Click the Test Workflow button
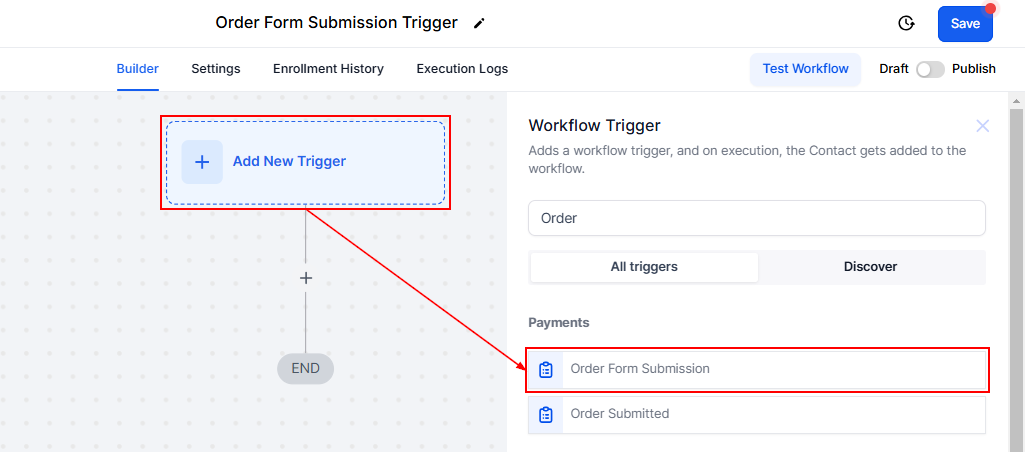 pyautogui.click(x=805, y=69)
